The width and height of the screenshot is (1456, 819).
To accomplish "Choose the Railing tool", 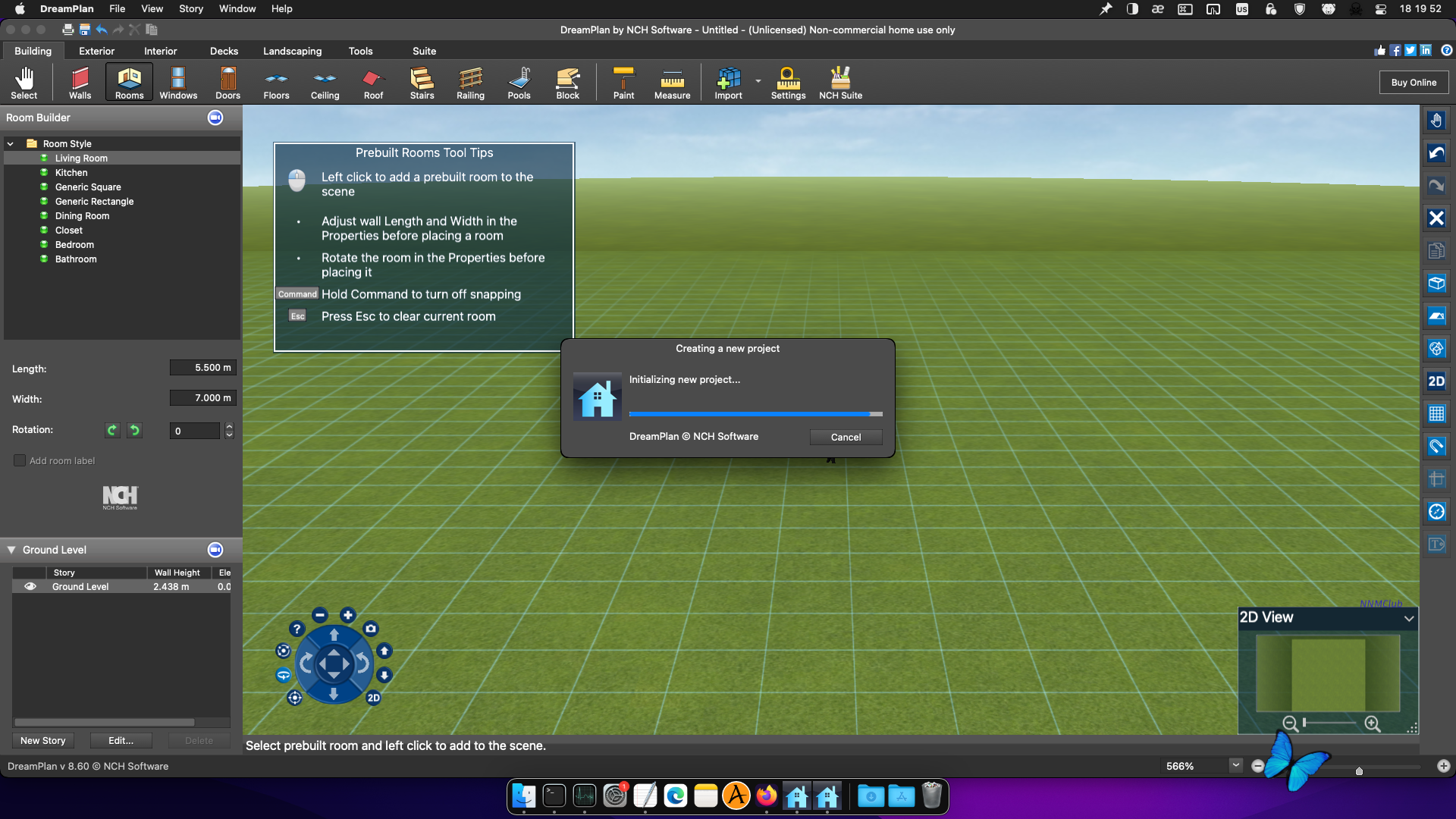I will [x=470, y=83].
